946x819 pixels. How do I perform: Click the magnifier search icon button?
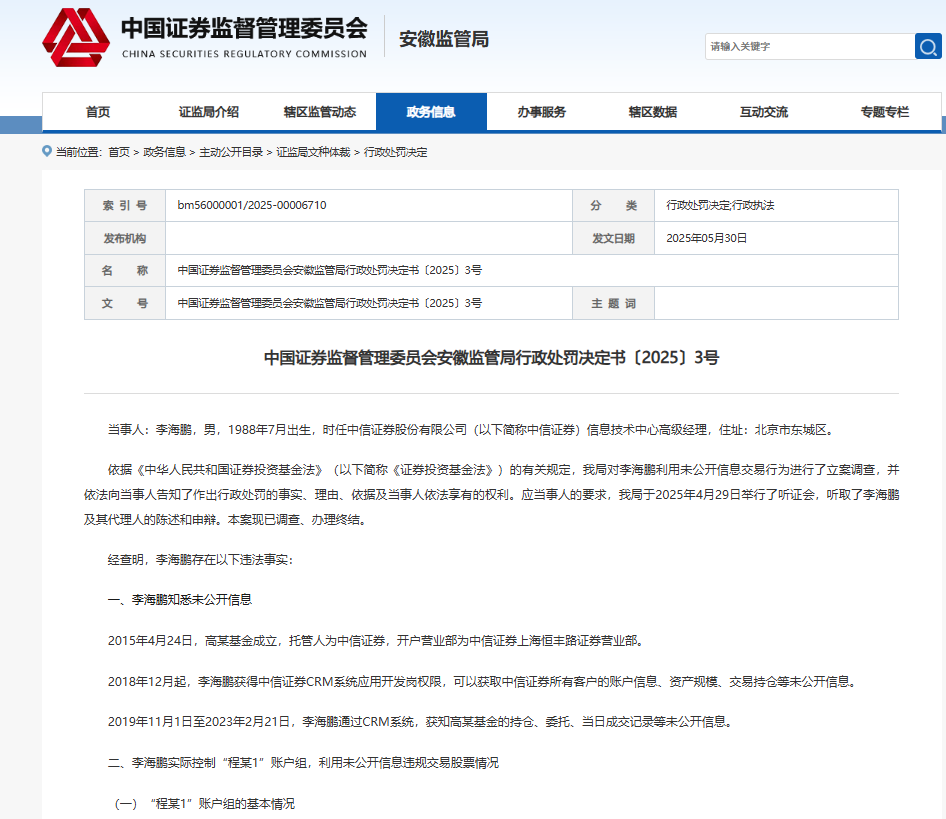click(x=928, y=46)
